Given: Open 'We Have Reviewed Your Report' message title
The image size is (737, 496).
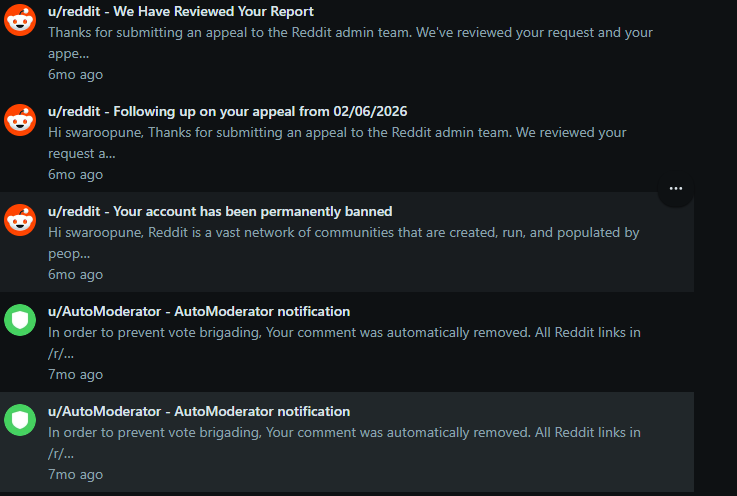Looking at the screenshot, I should click(180, 11).
